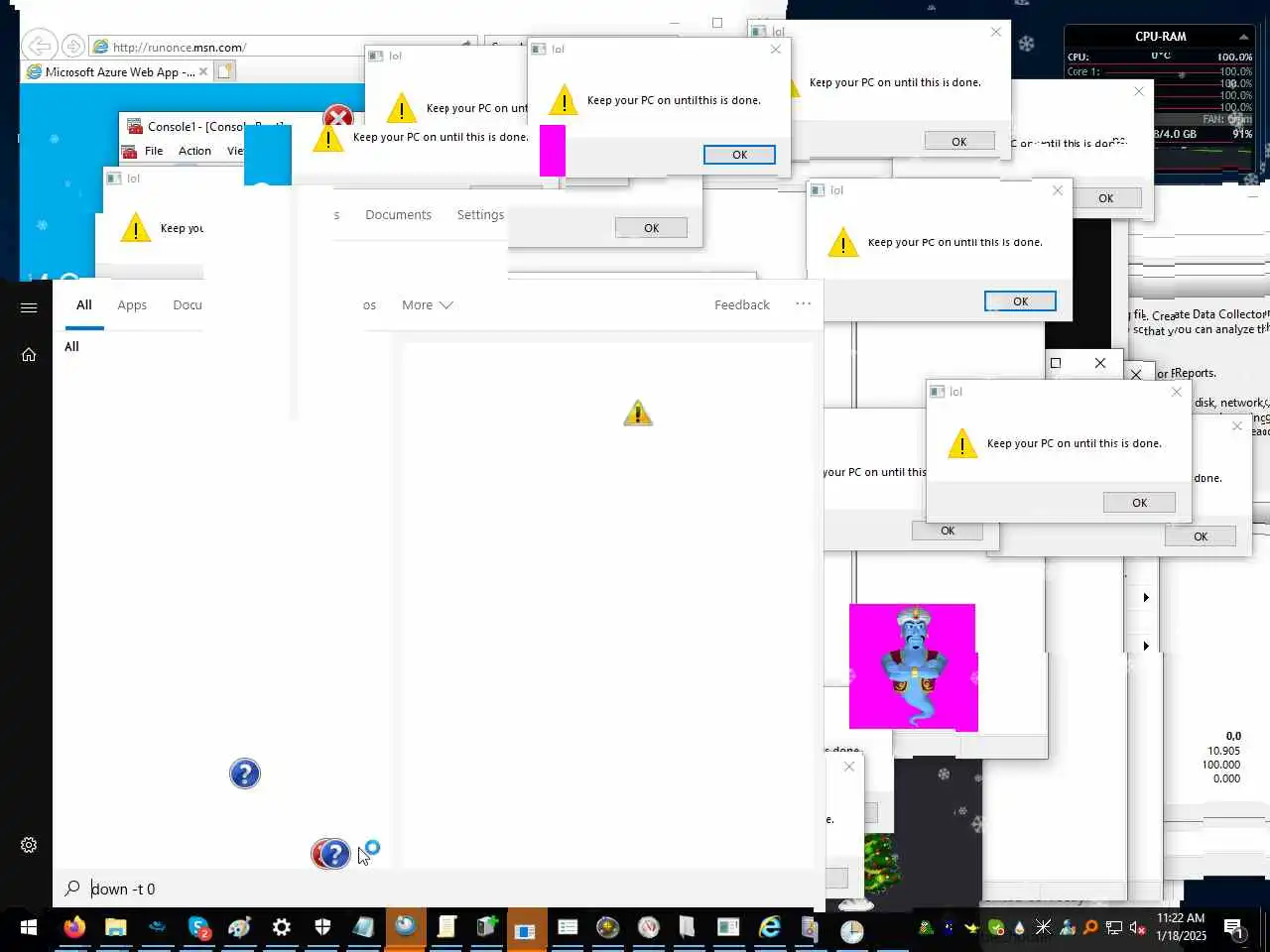
Task: Click Feedback in the search panel
Action: point(742,304)
